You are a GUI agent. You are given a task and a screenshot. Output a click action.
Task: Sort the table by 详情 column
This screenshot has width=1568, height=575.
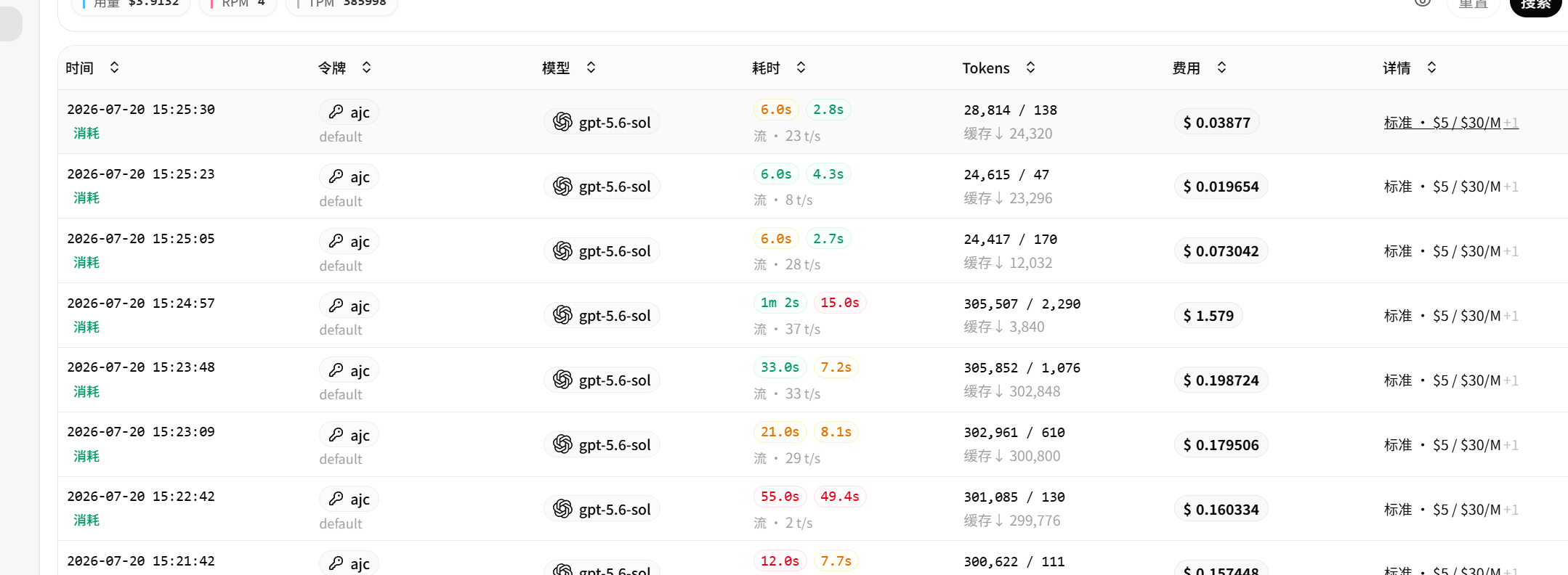pos(1431,68)
